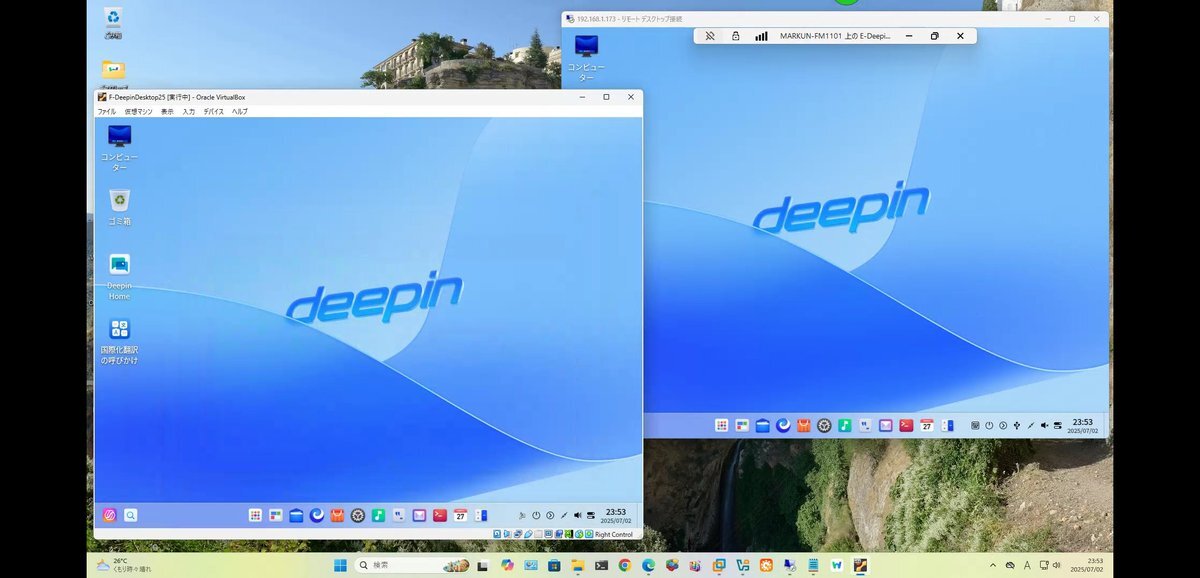Open Calendar in Remote Desktop Deepin dock
The image size is (1200, 578).
(927, 425)
